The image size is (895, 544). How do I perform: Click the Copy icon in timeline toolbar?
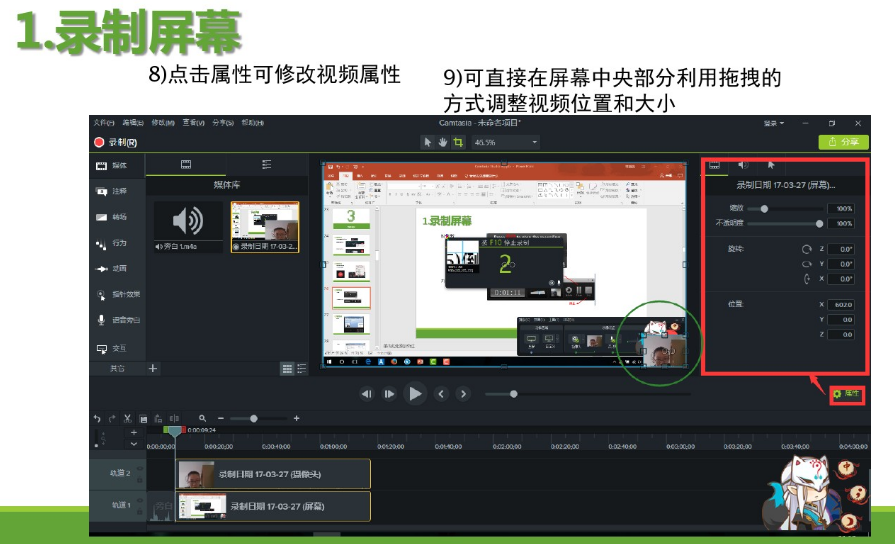coord(143,418)
